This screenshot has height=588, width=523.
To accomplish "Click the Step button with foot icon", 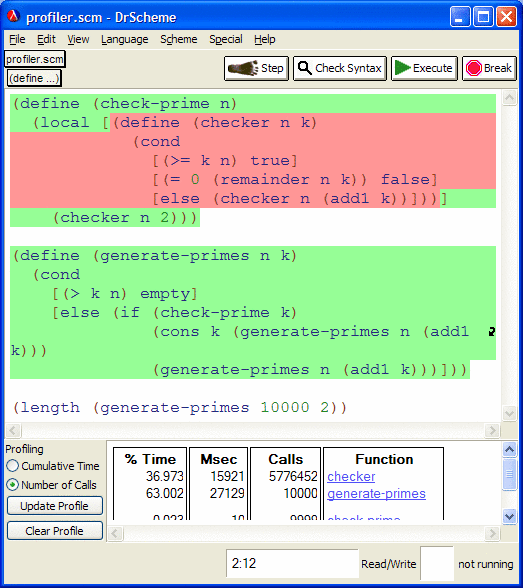I will coord(256,68).
